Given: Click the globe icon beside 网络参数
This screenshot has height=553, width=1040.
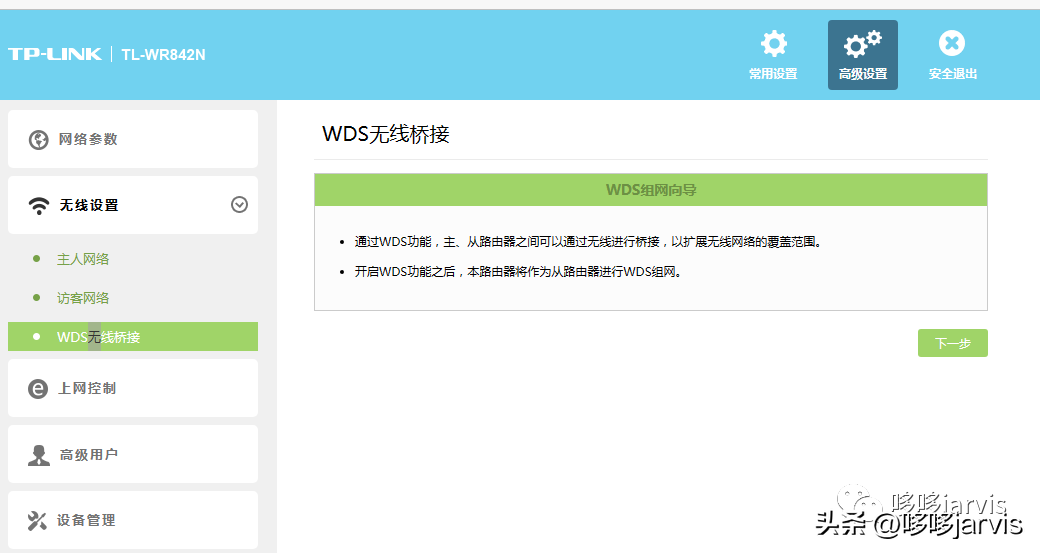Looking at the screenshot, I should (38, 140).
